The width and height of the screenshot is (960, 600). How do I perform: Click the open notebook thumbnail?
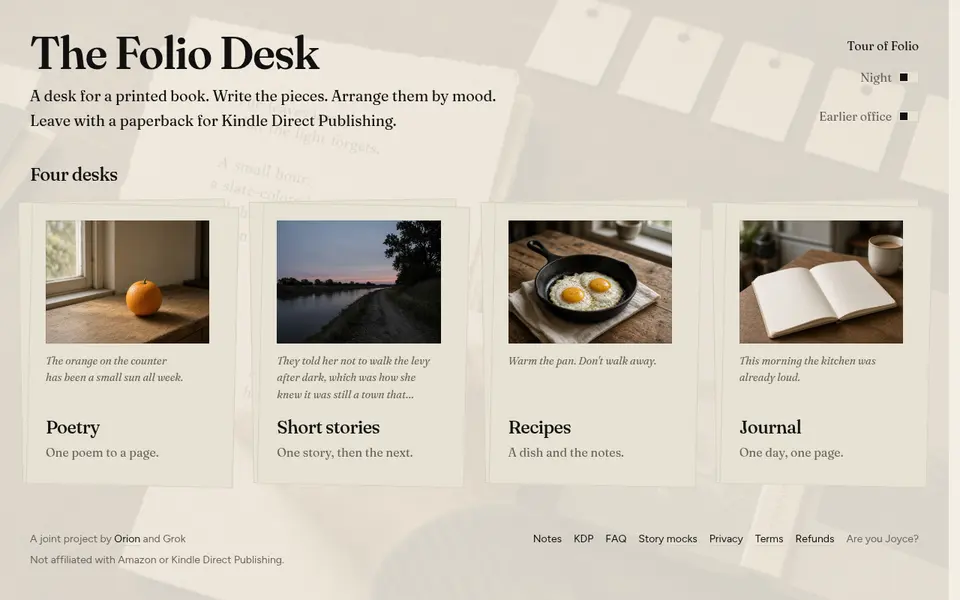coord(821,282)
